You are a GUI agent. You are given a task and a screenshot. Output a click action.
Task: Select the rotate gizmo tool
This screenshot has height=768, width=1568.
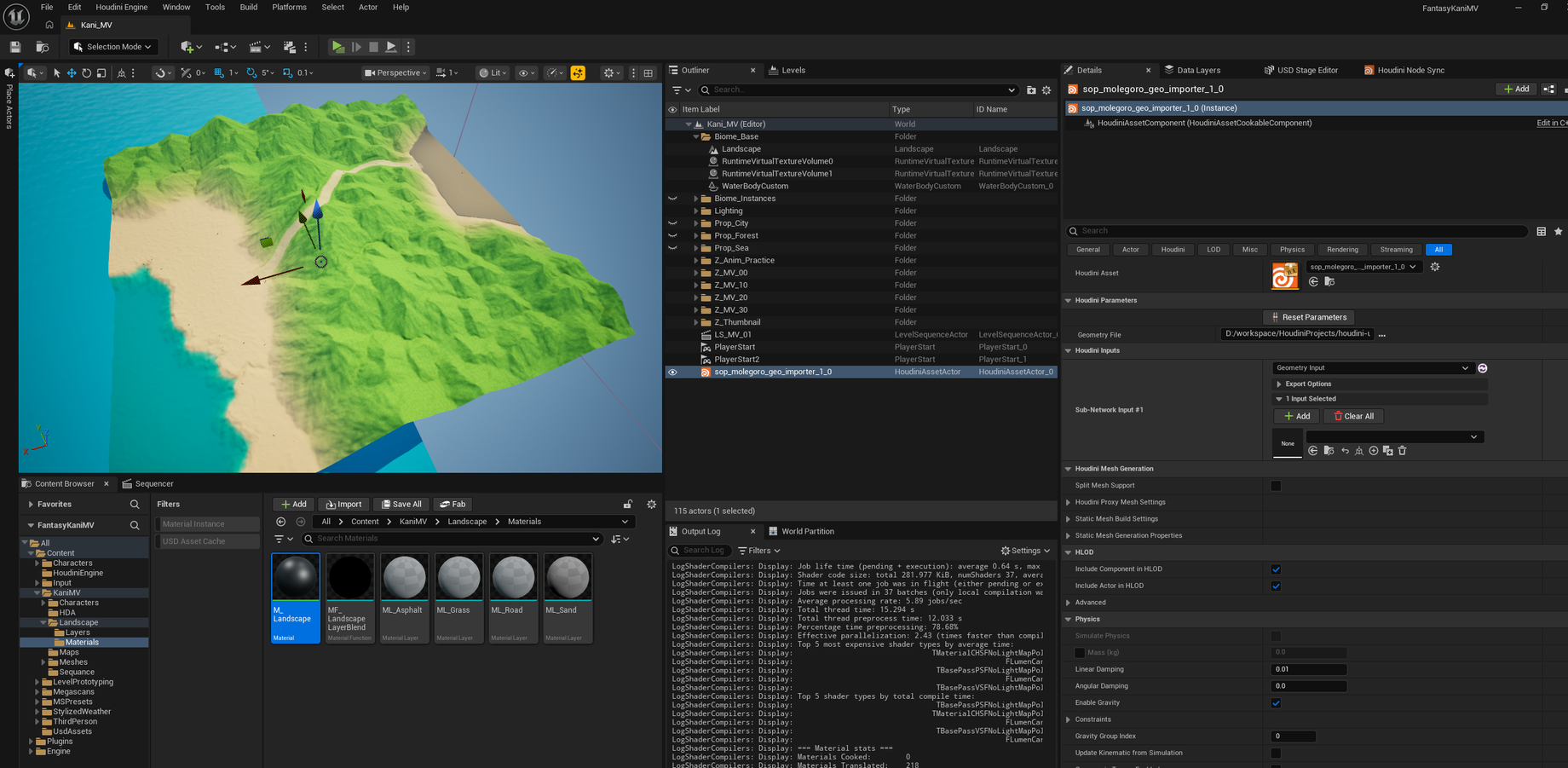[86, 73]
